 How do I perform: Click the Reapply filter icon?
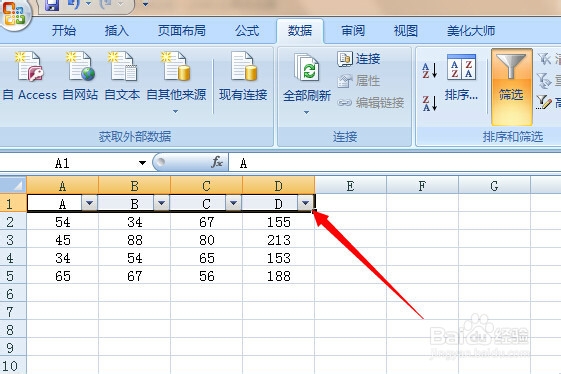[544, 81]
